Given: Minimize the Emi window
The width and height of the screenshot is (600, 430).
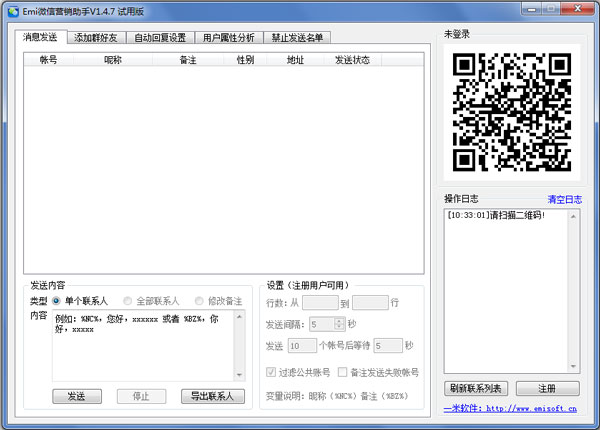Looking at the screenshot, I should (x=532, y=9).
